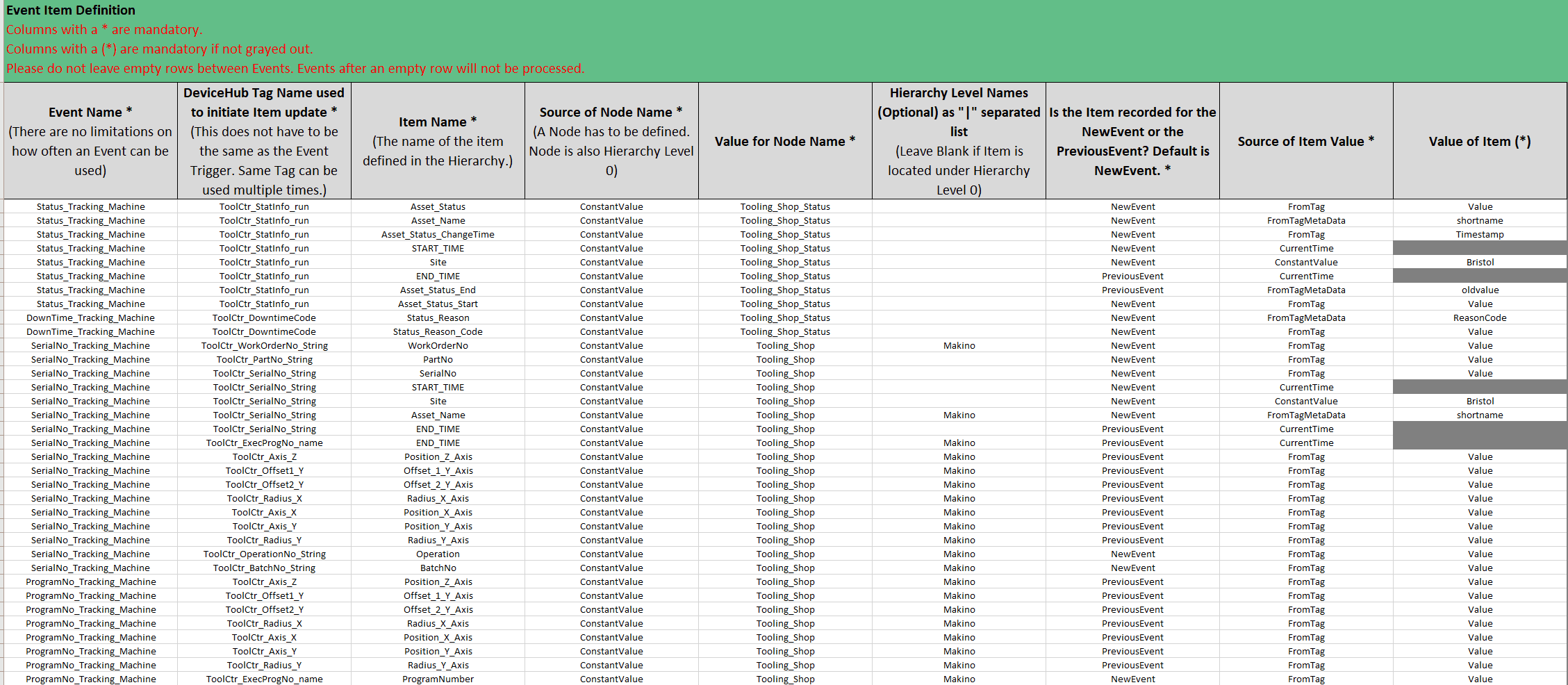
Task: Click the "Timestamp" value cell
Action: tap(1480, 235)
